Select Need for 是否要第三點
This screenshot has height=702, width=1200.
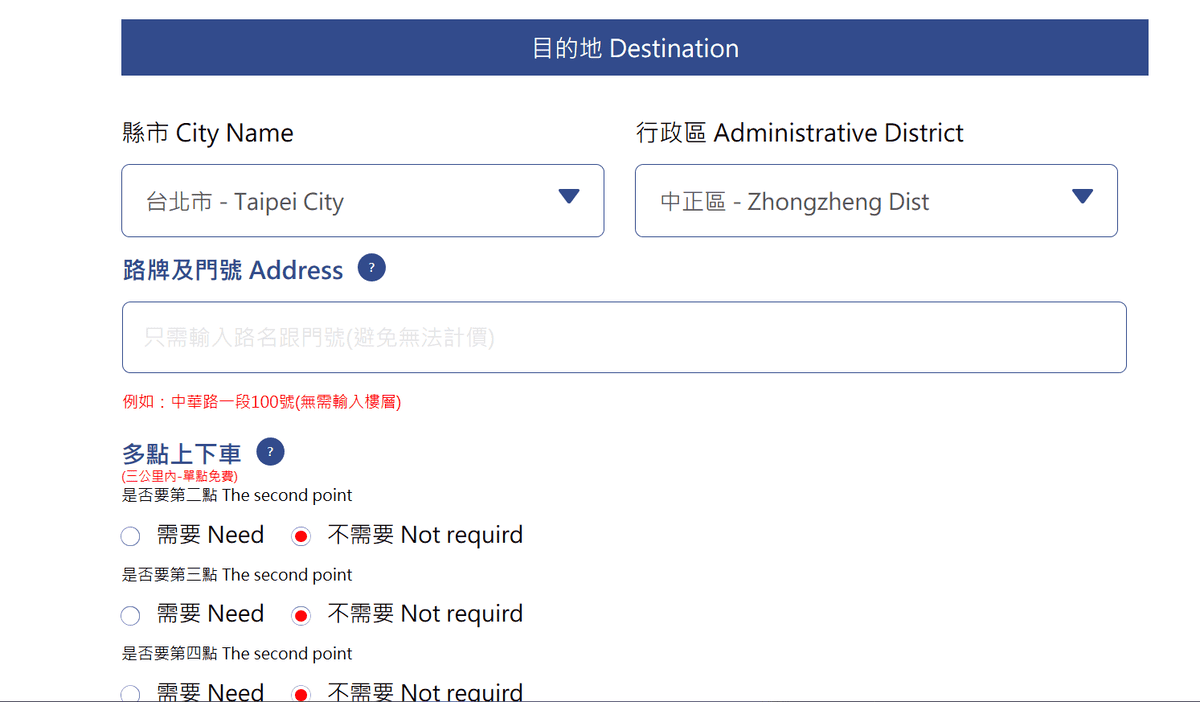point(131,616)
